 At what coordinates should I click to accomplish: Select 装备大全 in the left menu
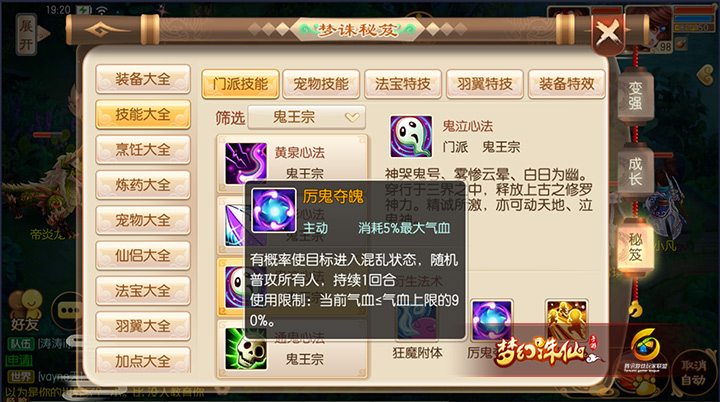143,79
